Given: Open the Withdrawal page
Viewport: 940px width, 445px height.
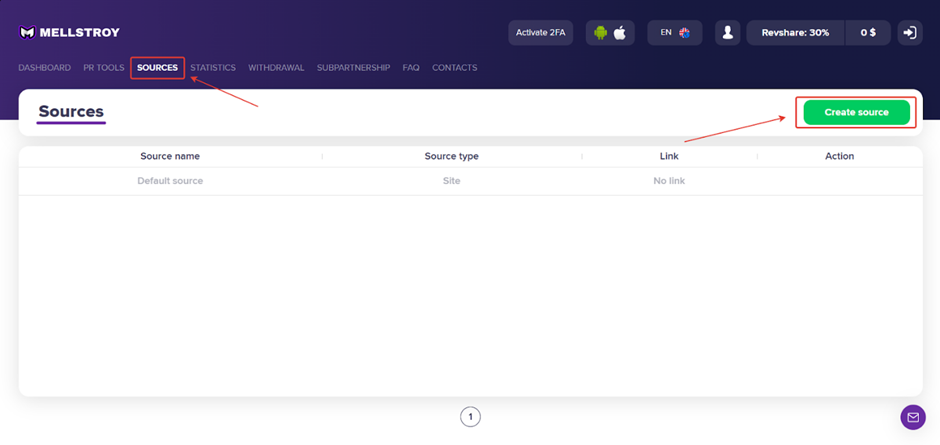Looking at the screenshot, I should coord(276,68).
